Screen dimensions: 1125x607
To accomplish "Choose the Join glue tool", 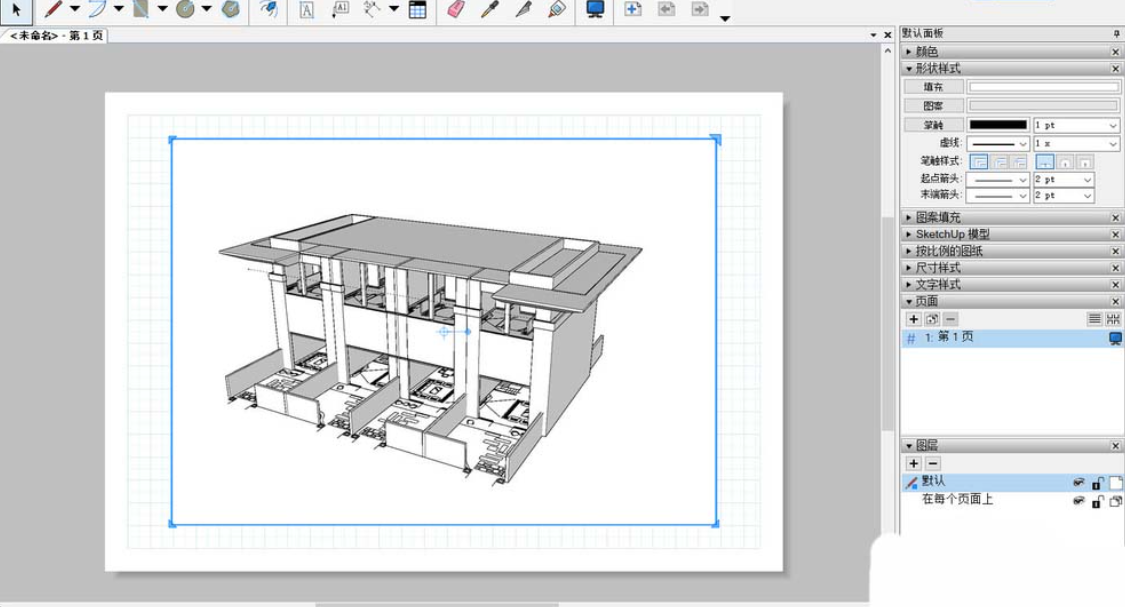I will click(x=557, y=9).
